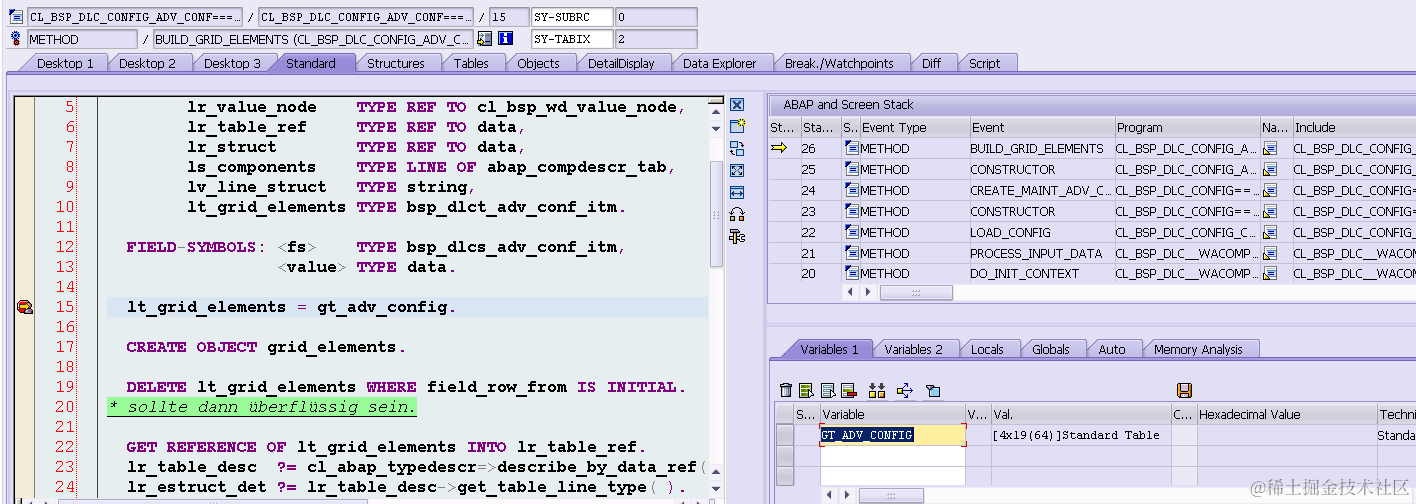Open the Locals variables tab
Image resolution: width=1416 pixels, height=504 pixels.
coord(987,349)
